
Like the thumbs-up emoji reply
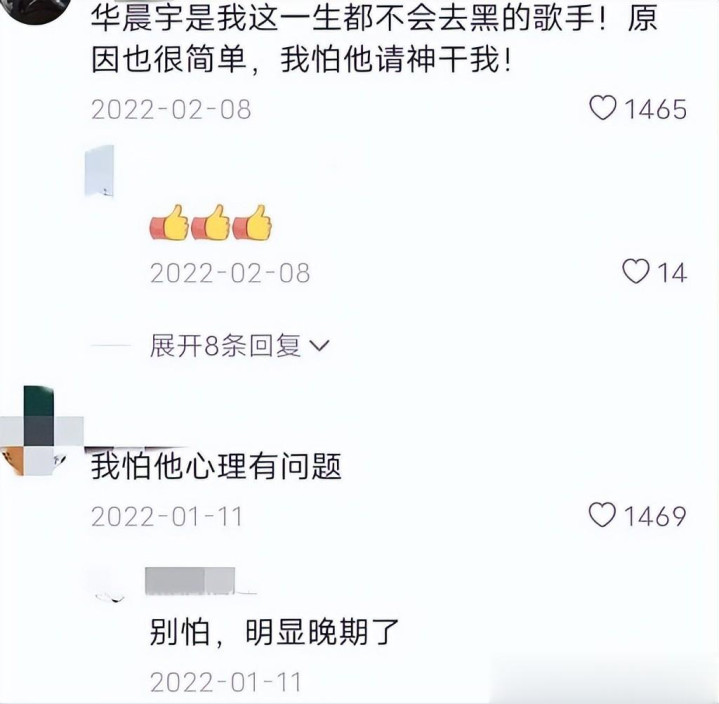pyautogui.click(x=635, y=272)
